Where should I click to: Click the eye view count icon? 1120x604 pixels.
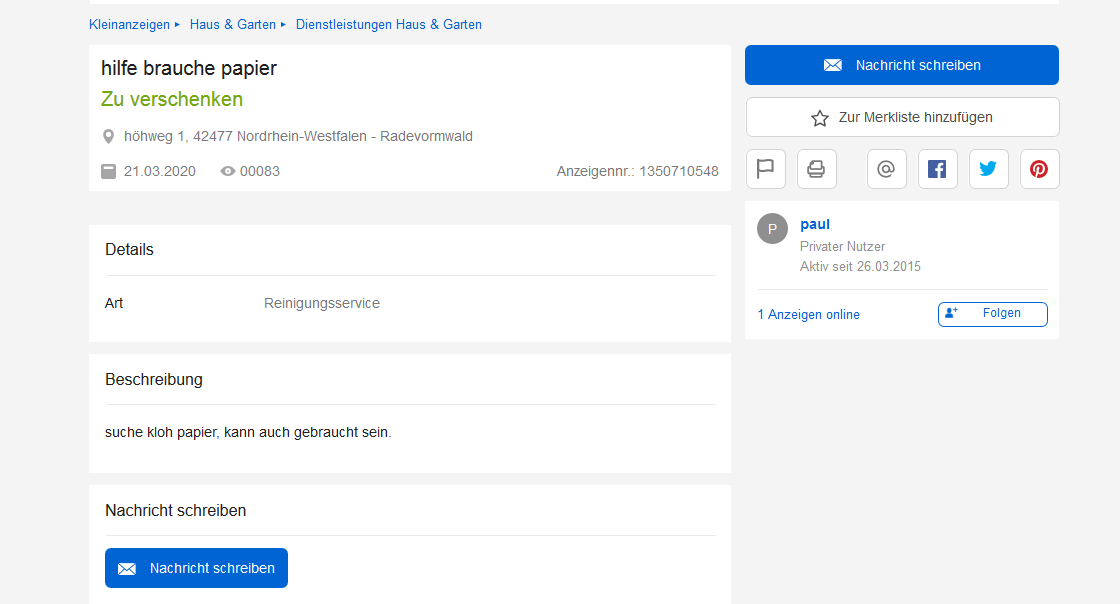click(x=228, y=171)
